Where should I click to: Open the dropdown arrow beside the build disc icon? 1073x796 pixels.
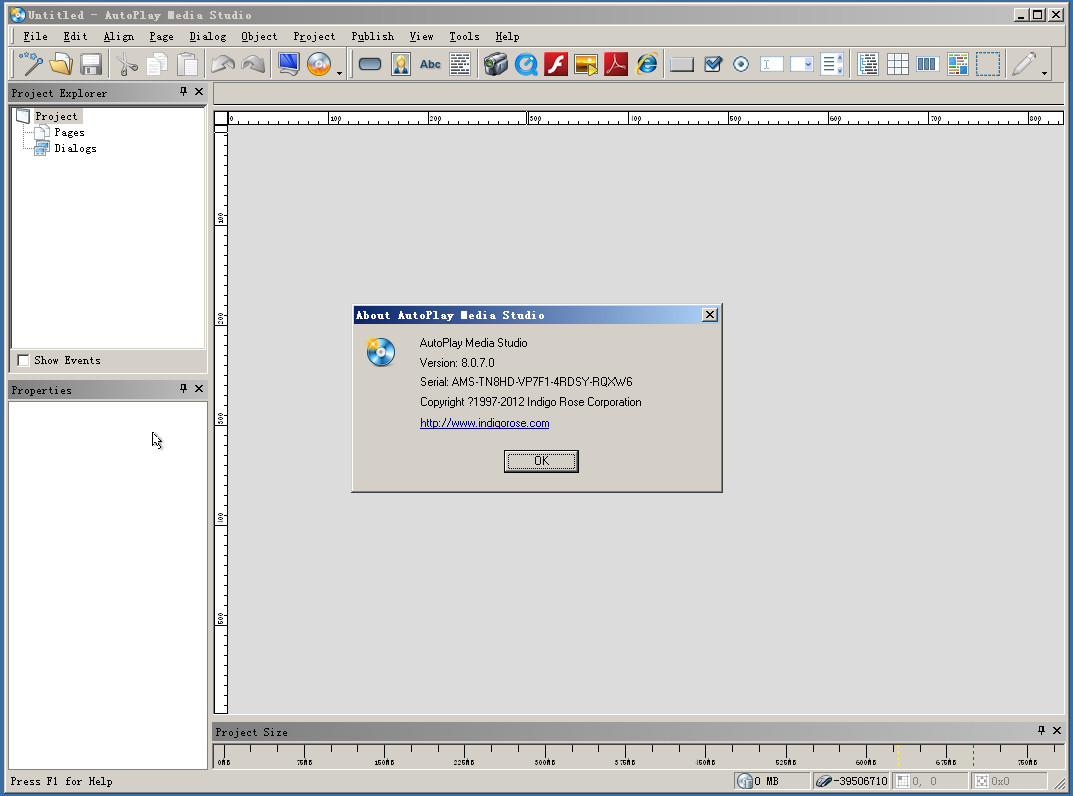coord(339,73)
